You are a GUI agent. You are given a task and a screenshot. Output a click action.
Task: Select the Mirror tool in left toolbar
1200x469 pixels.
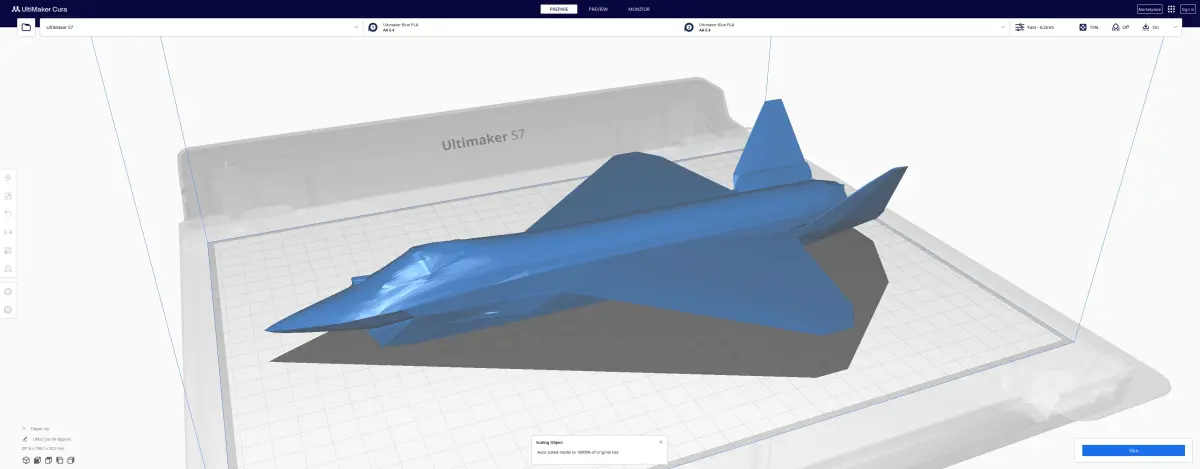8,231
